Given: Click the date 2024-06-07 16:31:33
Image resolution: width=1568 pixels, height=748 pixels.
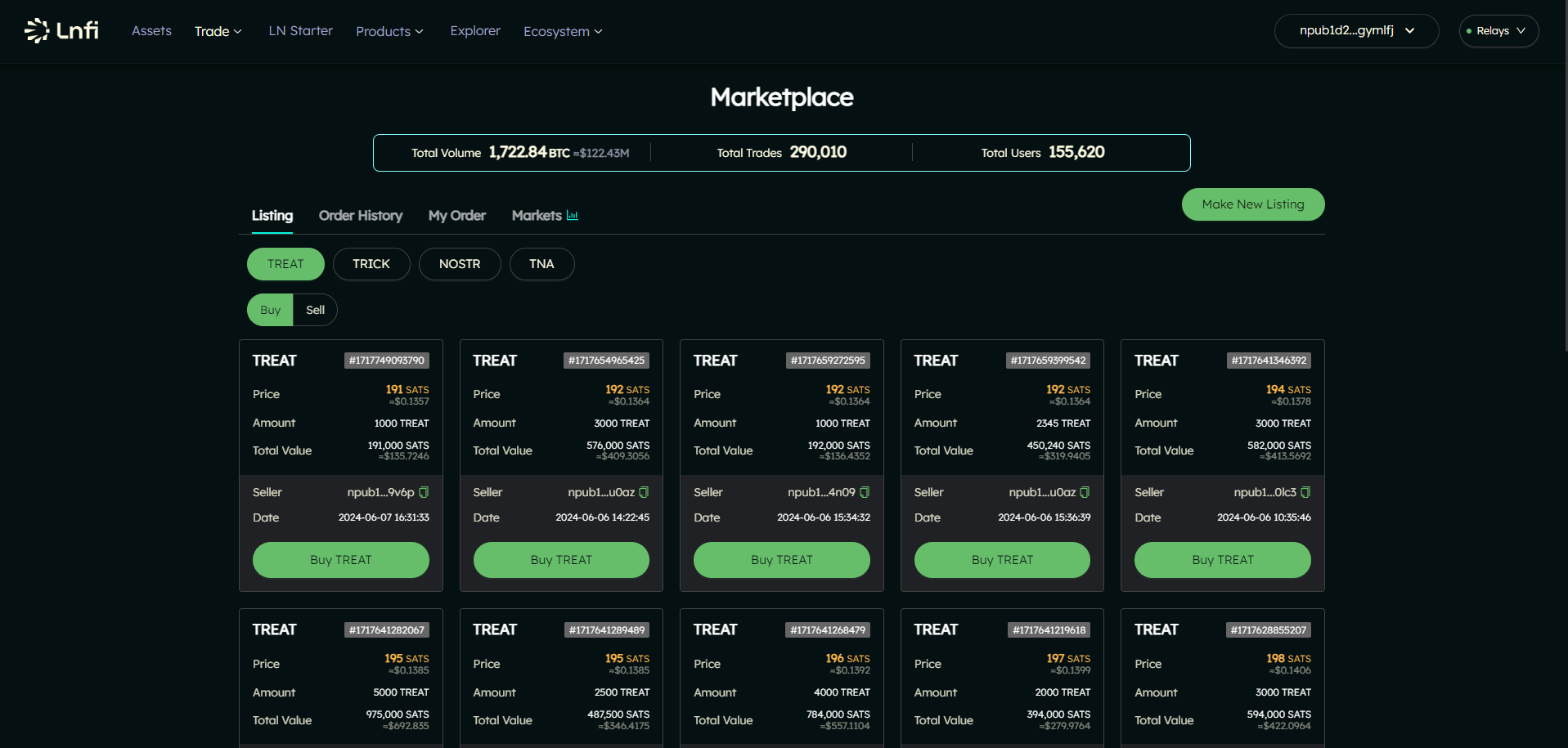Looking at the screenshot, I should (384, 517).
